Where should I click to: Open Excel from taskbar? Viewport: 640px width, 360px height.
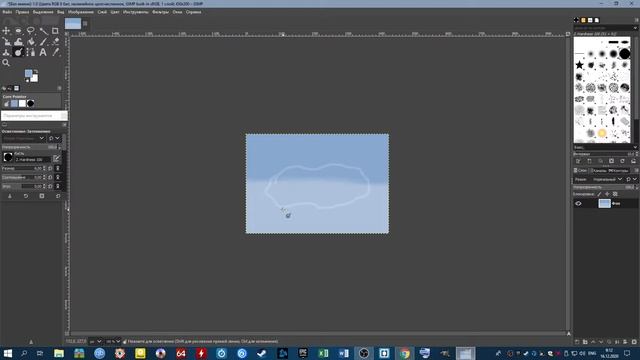coord(323,353)
